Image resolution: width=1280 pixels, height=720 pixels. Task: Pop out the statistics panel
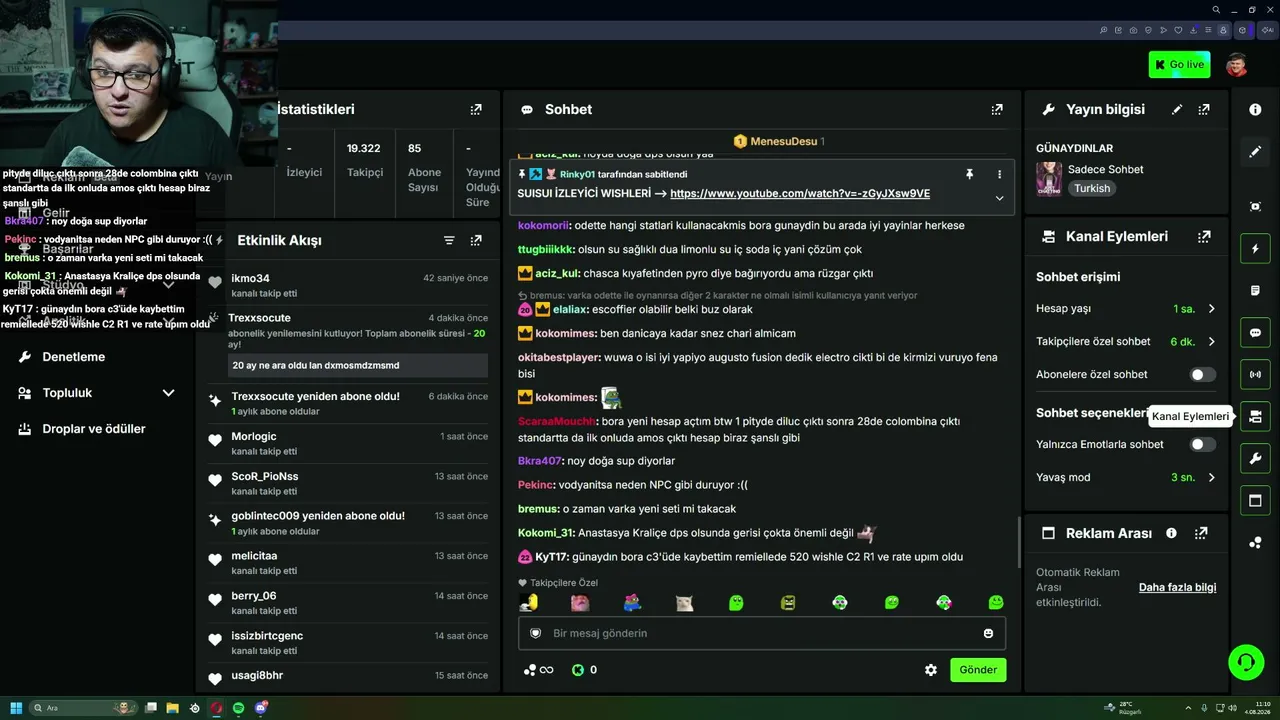(x=476, y=109)
